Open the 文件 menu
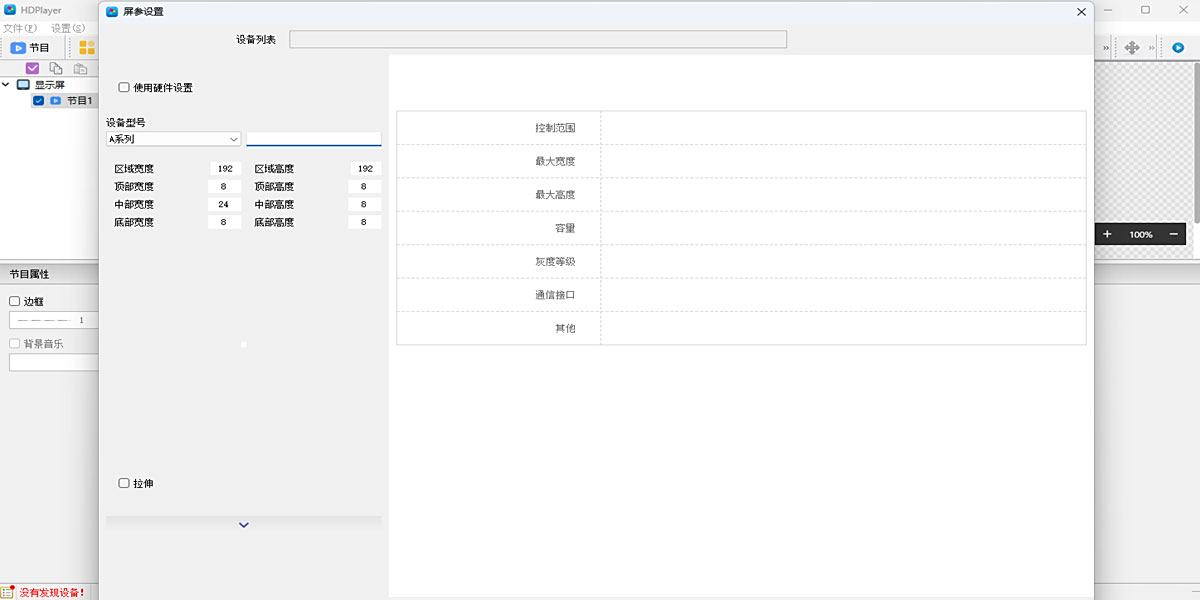Image resolution: width=1200 pixels, height=600 pixels. (x=19, y=28)
